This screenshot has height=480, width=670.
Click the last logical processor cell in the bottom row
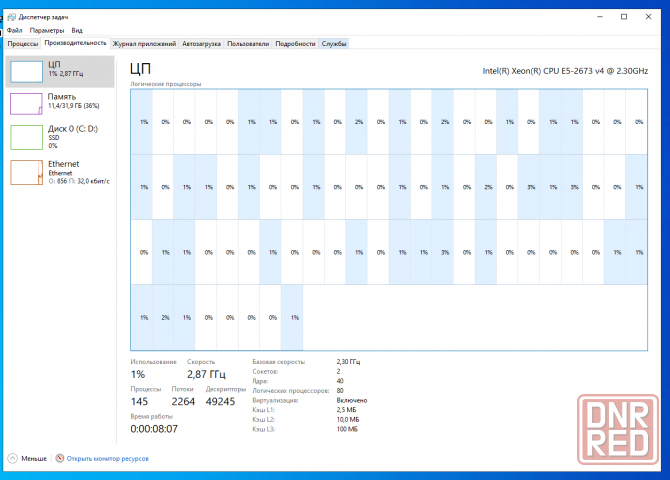pos(292,318)
